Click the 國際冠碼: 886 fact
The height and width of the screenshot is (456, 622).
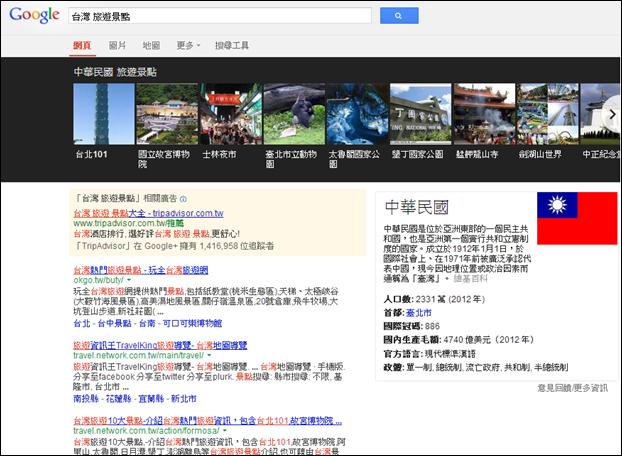point(412,326)
